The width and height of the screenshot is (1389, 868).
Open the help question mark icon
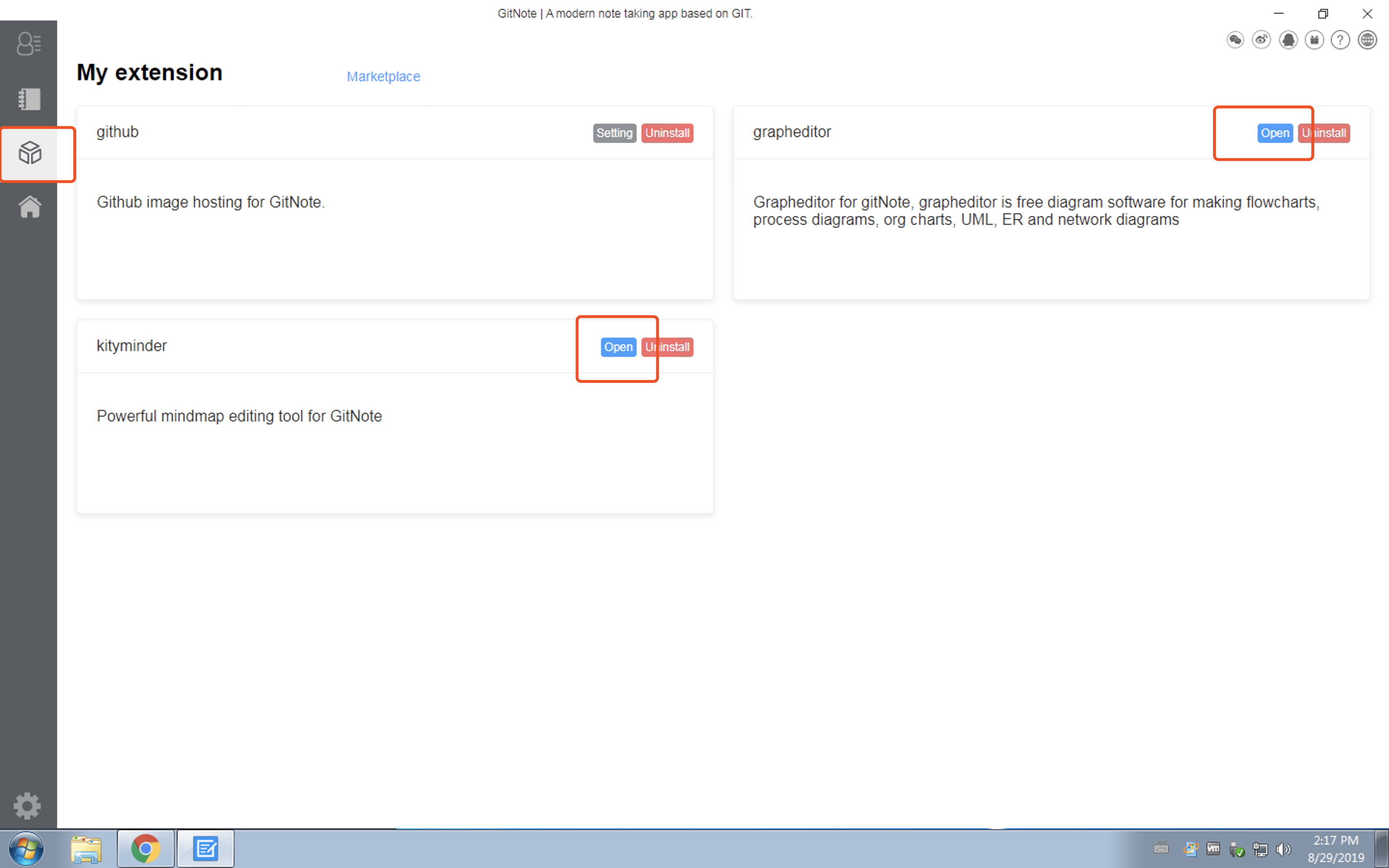1340,40
